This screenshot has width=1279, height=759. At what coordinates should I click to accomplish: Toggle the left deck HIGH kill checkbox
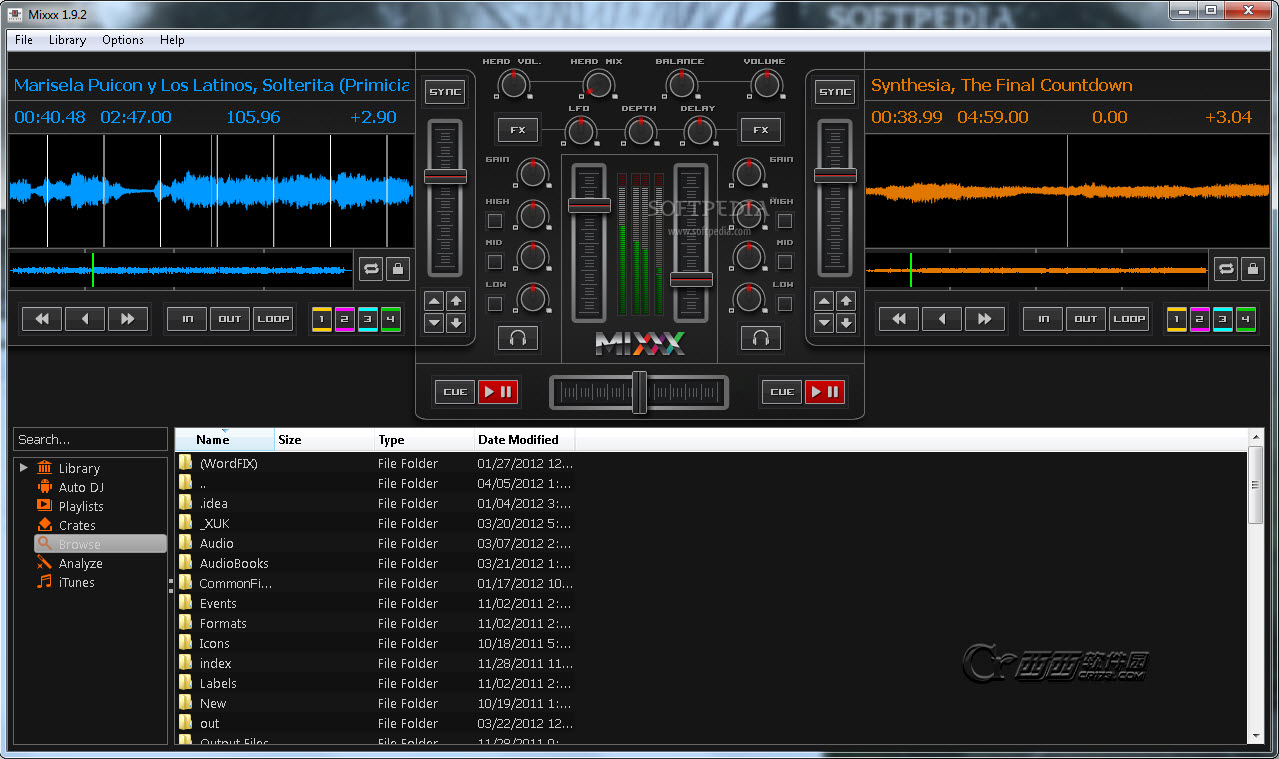coord(494,221)
